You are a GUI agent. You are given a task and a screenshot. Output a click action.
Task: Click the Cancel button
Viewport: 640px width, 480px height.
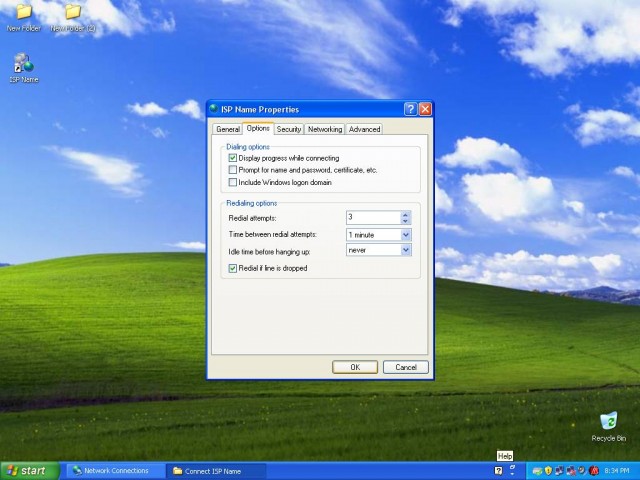[406, 367]
